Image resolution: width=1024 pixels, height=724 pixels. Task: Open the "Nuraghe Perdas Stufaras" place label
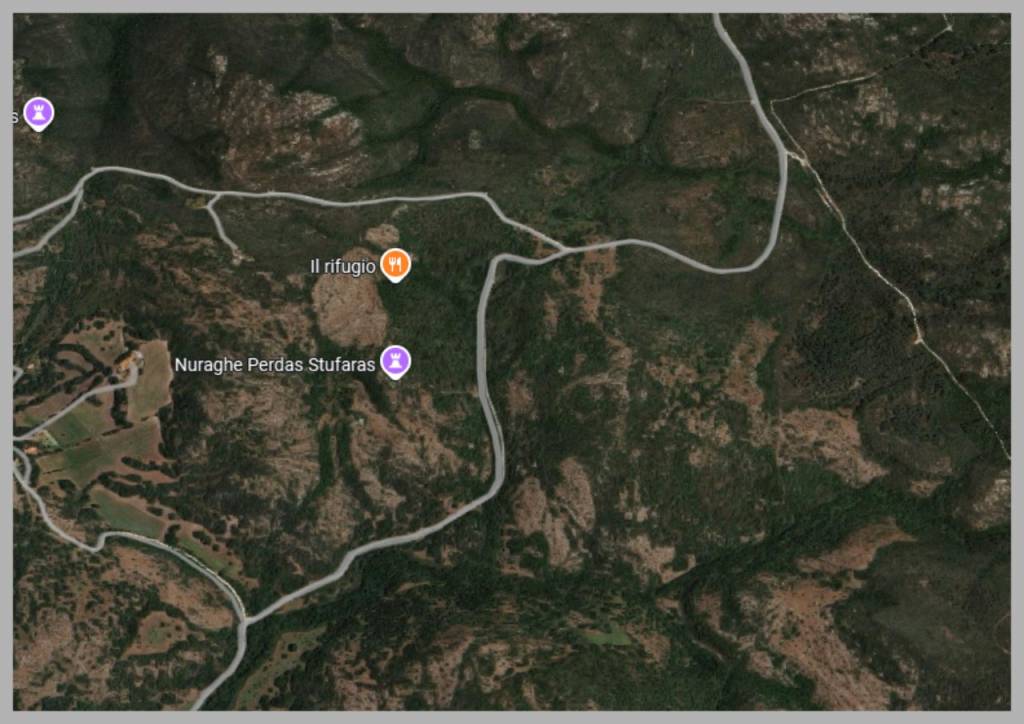pyautogui.click(x=275, y=364)
